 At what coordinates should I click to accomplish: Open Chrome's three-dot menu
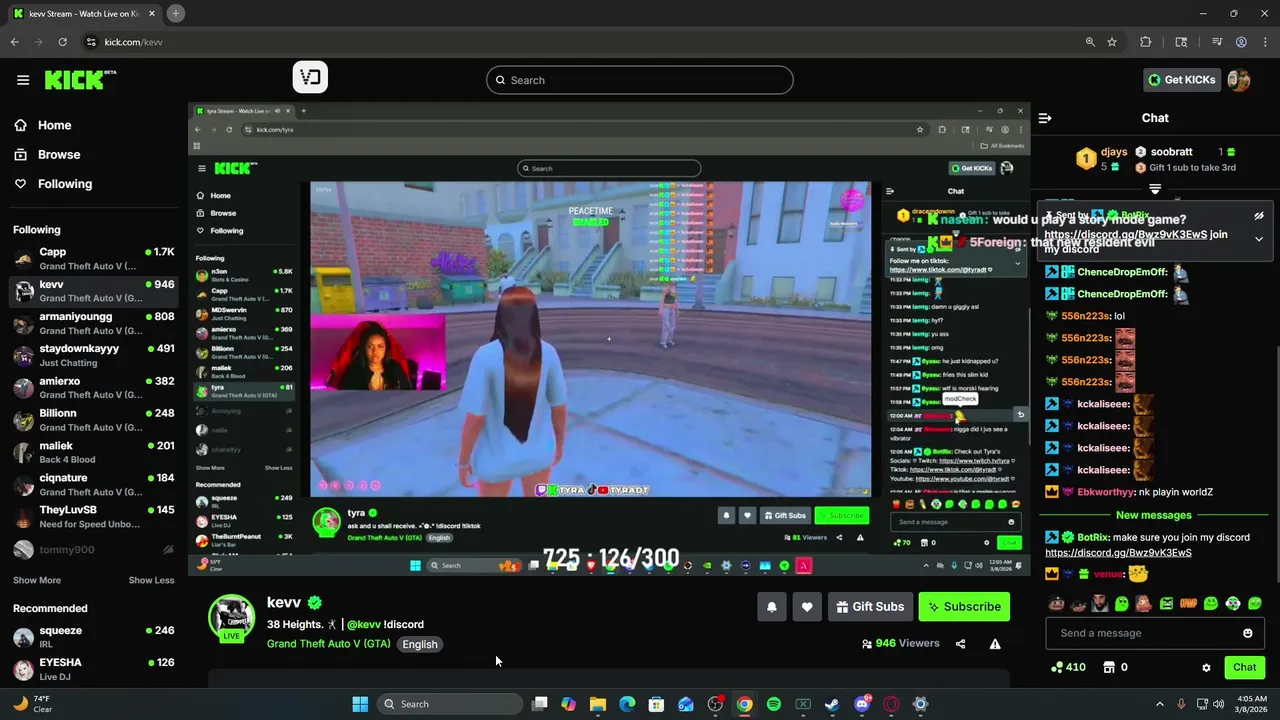click(x=1265, y=42)
